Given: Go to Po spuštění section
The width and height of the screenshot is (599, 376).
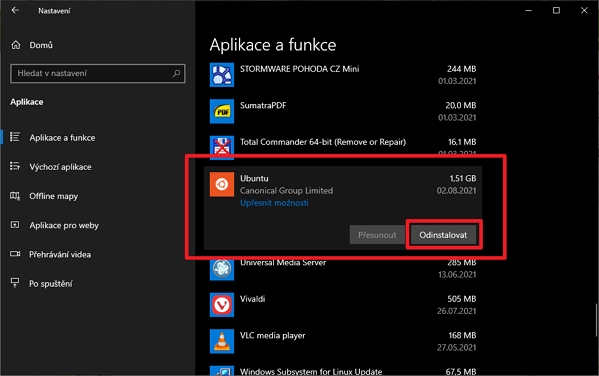Looking at the screenshot, I should [x=51, y=284].
